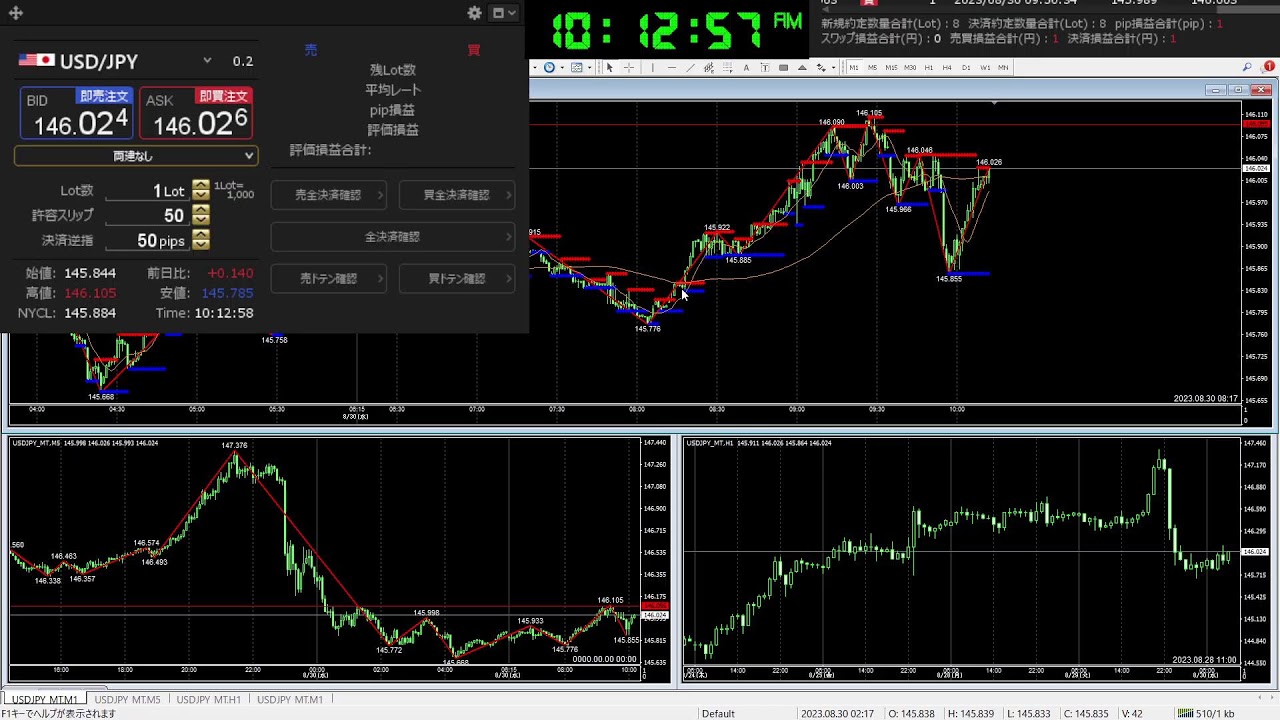Select the crosshair cursor tool
The width and height of the screenshot is (1280, 720).
point(629,68)
